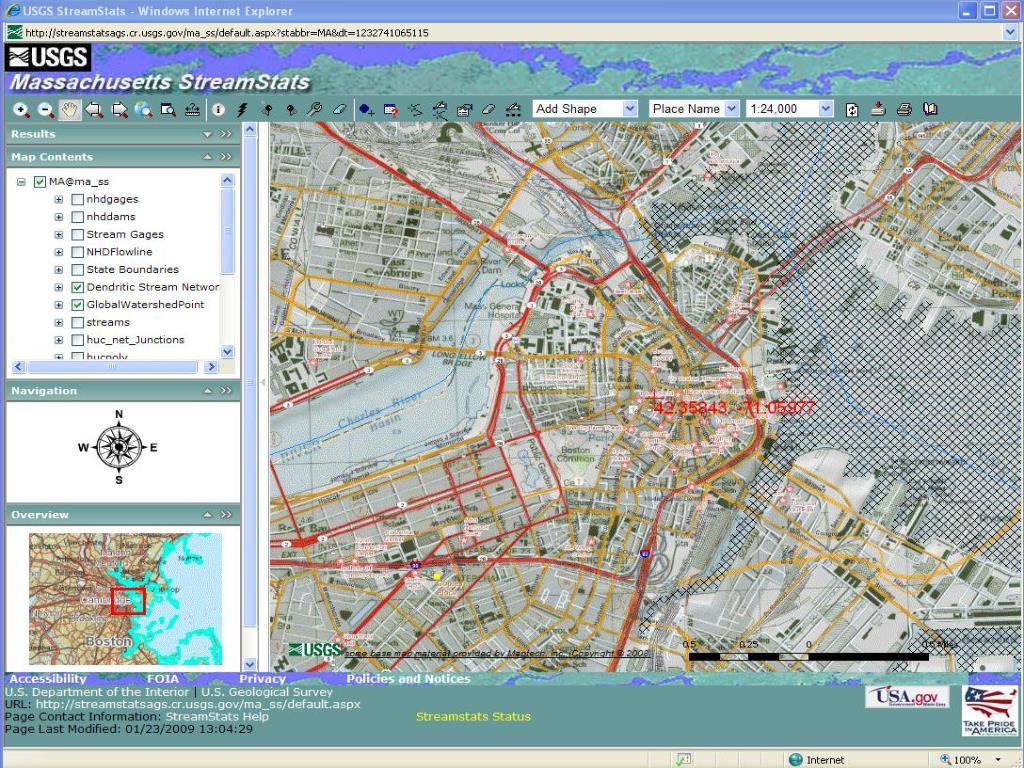Zoom to full extent globe icon

143,110
